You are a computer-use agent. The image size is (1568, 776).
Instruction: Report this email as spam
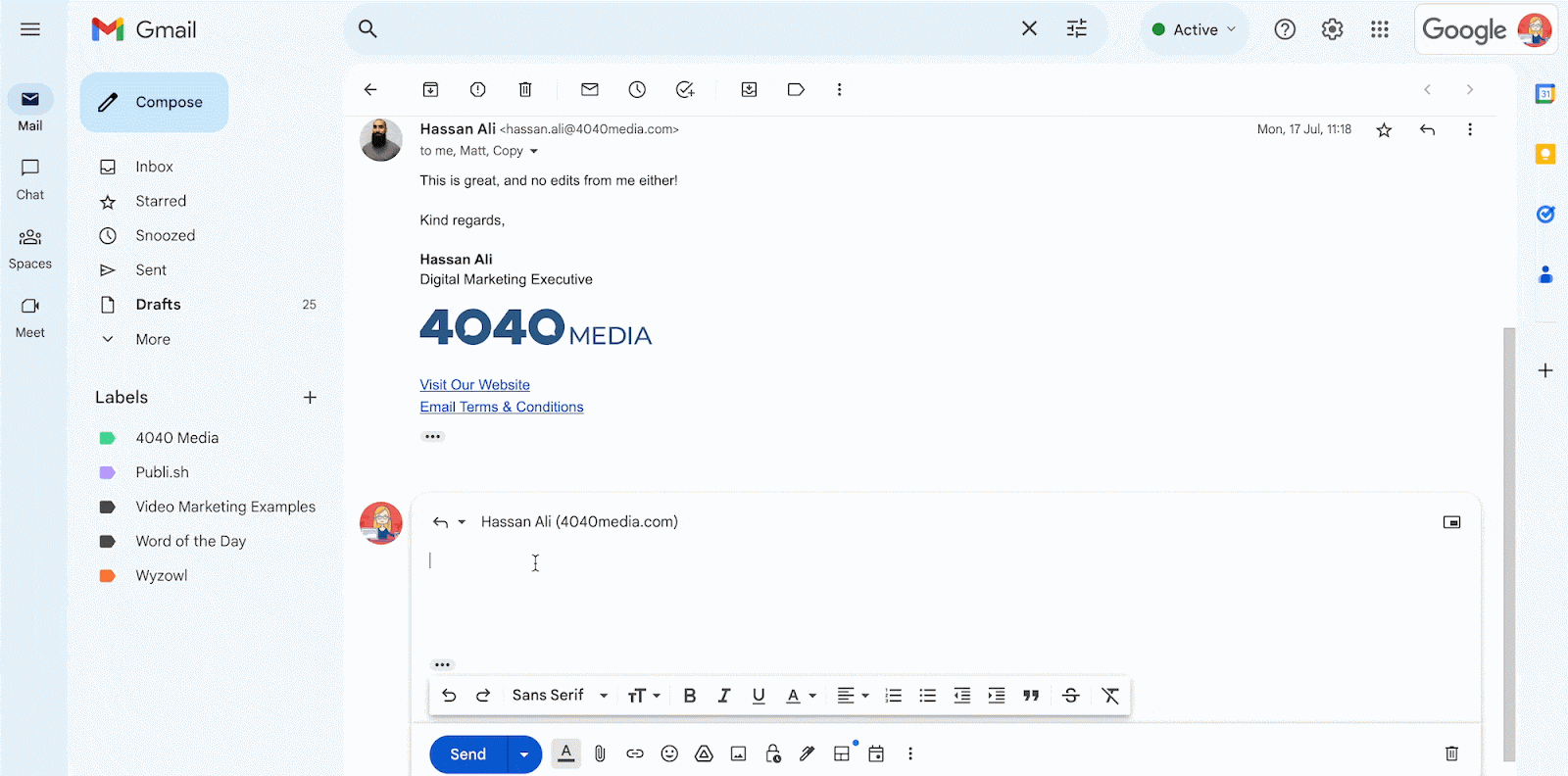[477, 89]
